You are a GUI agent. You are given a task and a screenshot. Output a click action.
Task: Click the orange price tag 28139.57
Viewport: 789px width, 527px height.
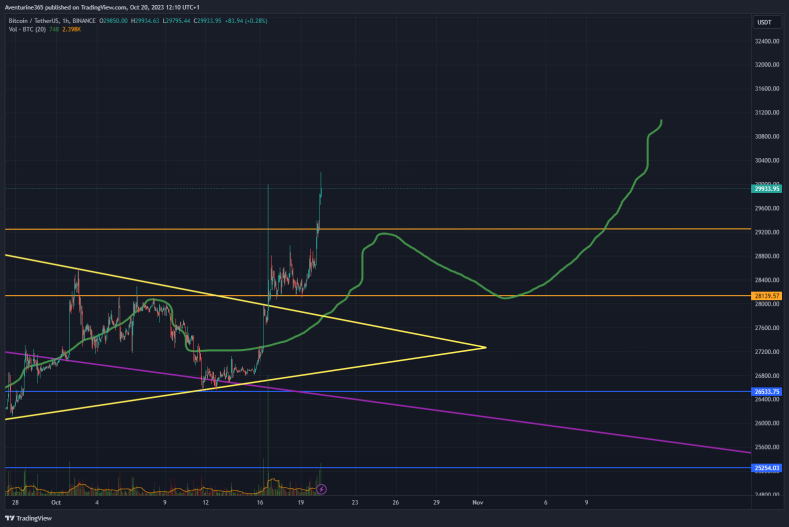[x=766, y=296]
